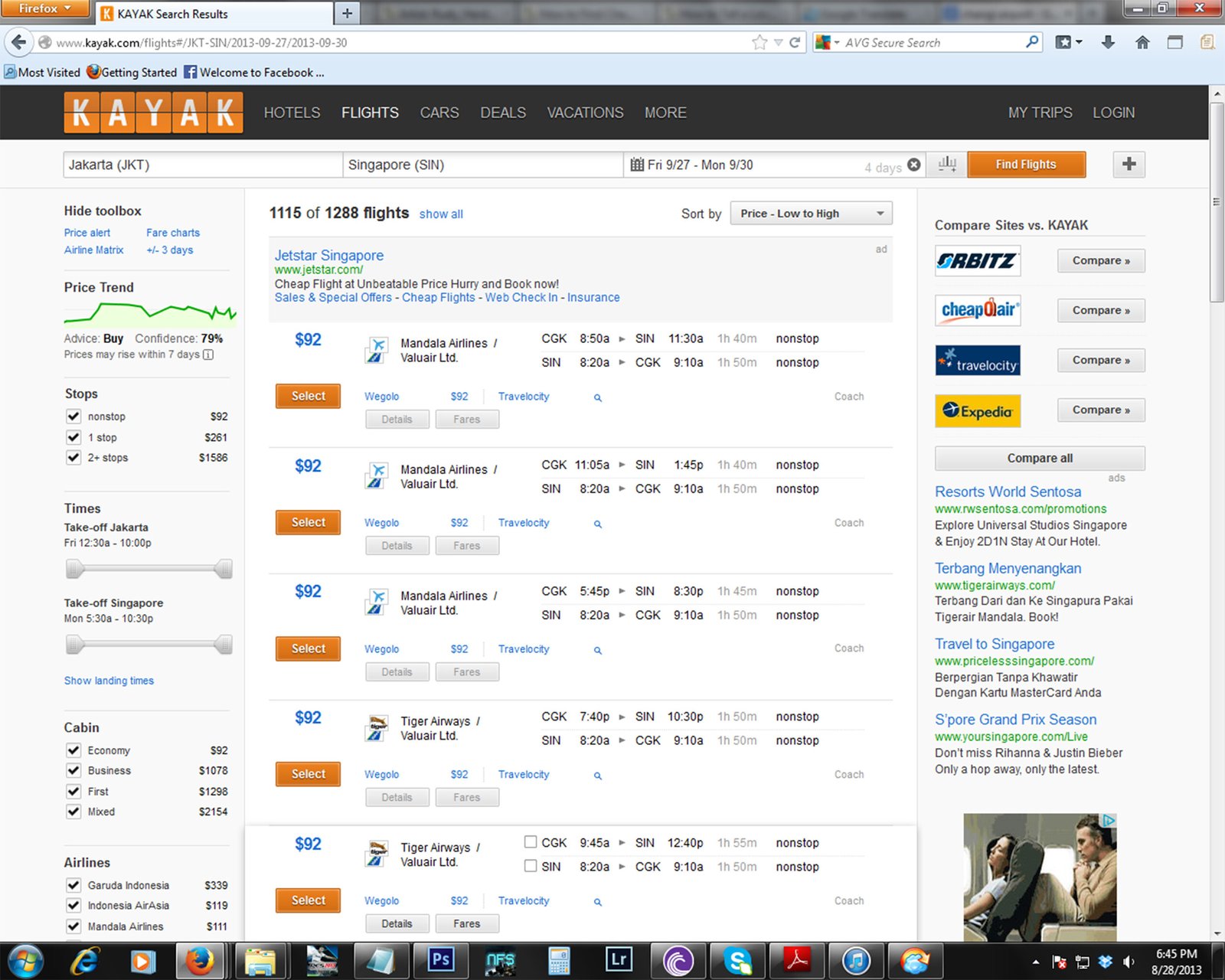Open the Firefox home page icon
The height and width of the screenshot is (980, 1225).
(x=1142, y=43)
